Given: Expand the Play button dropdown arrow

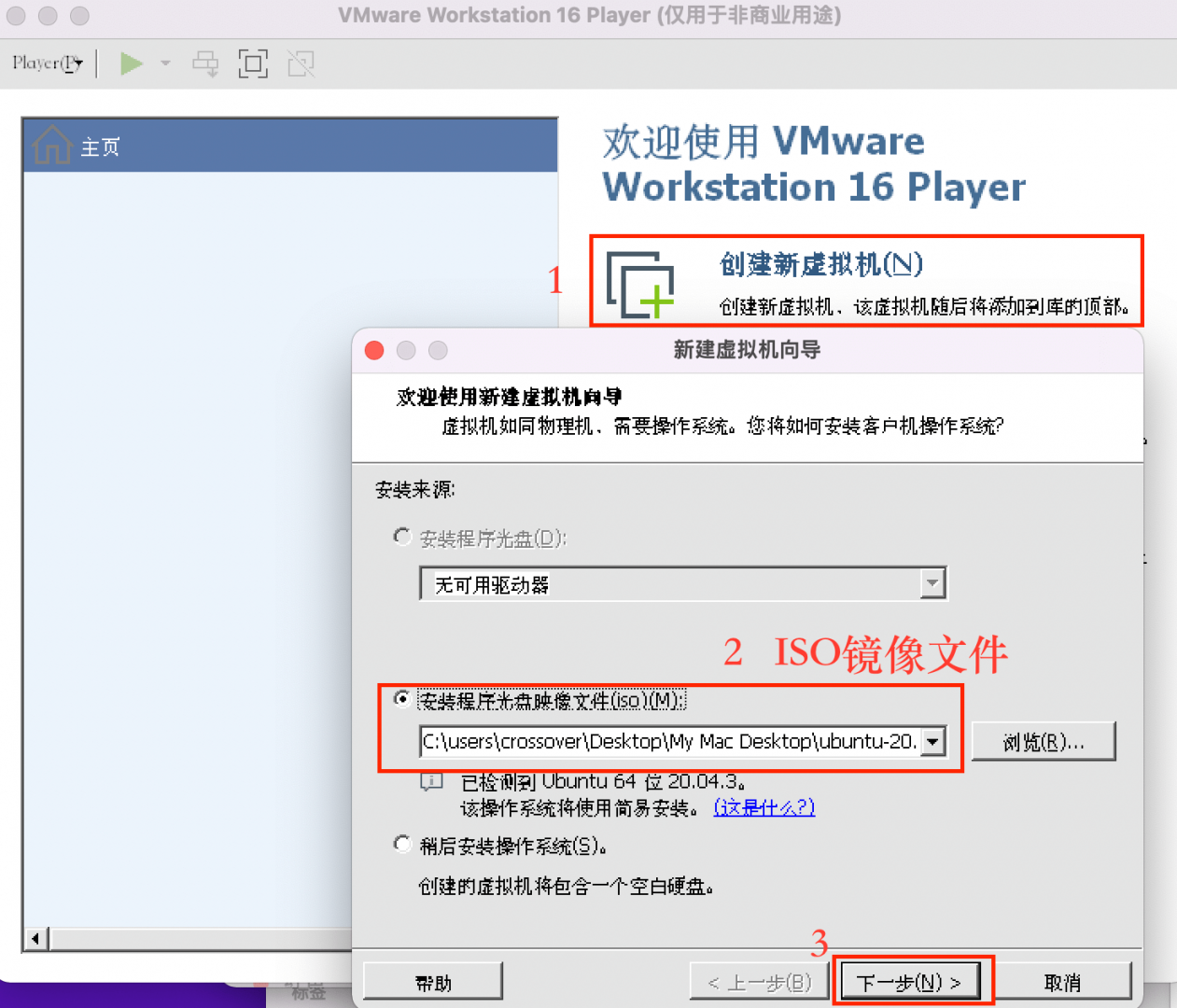Looking at the screenshot, I should point(164,63).
